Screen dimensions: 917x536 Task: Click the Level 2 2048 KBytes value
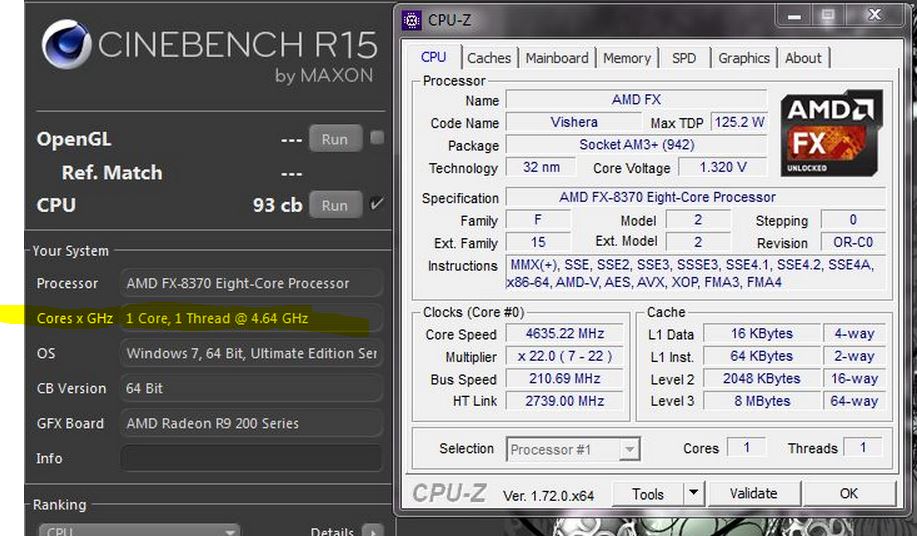(761, 379)
